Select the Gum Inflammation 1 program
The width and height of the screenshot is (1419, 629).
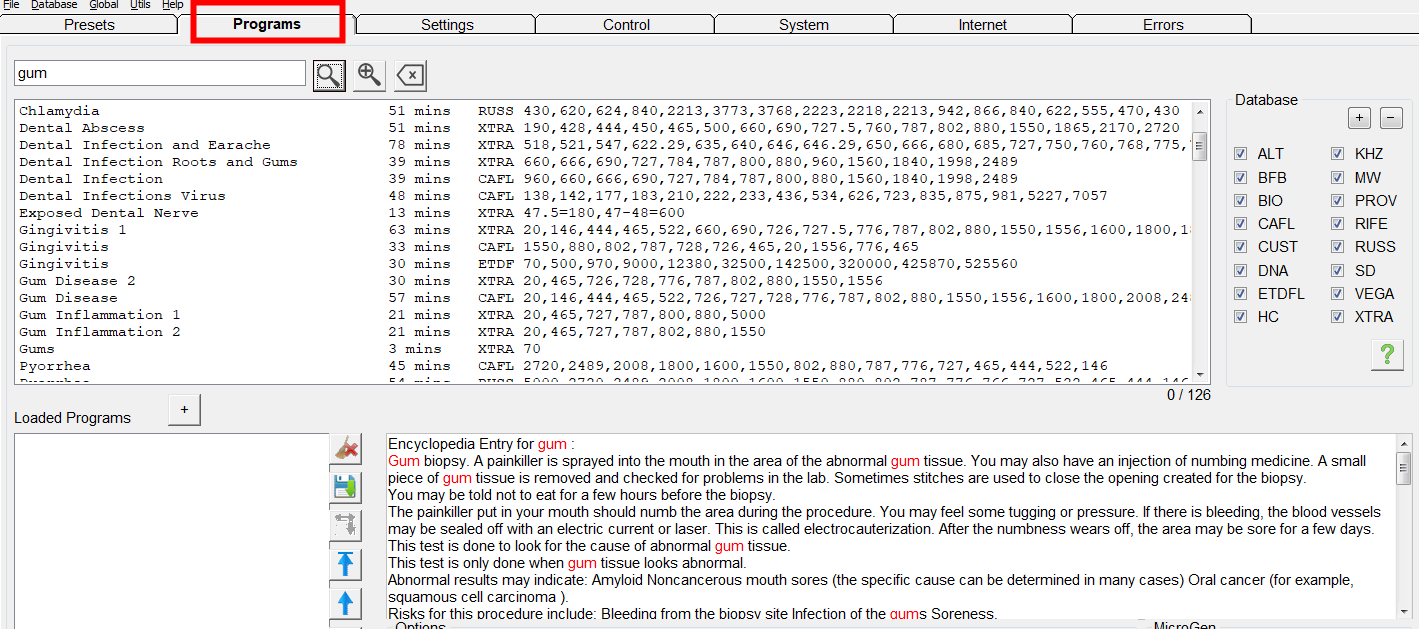pyautogui.click(x=100, y=315)
